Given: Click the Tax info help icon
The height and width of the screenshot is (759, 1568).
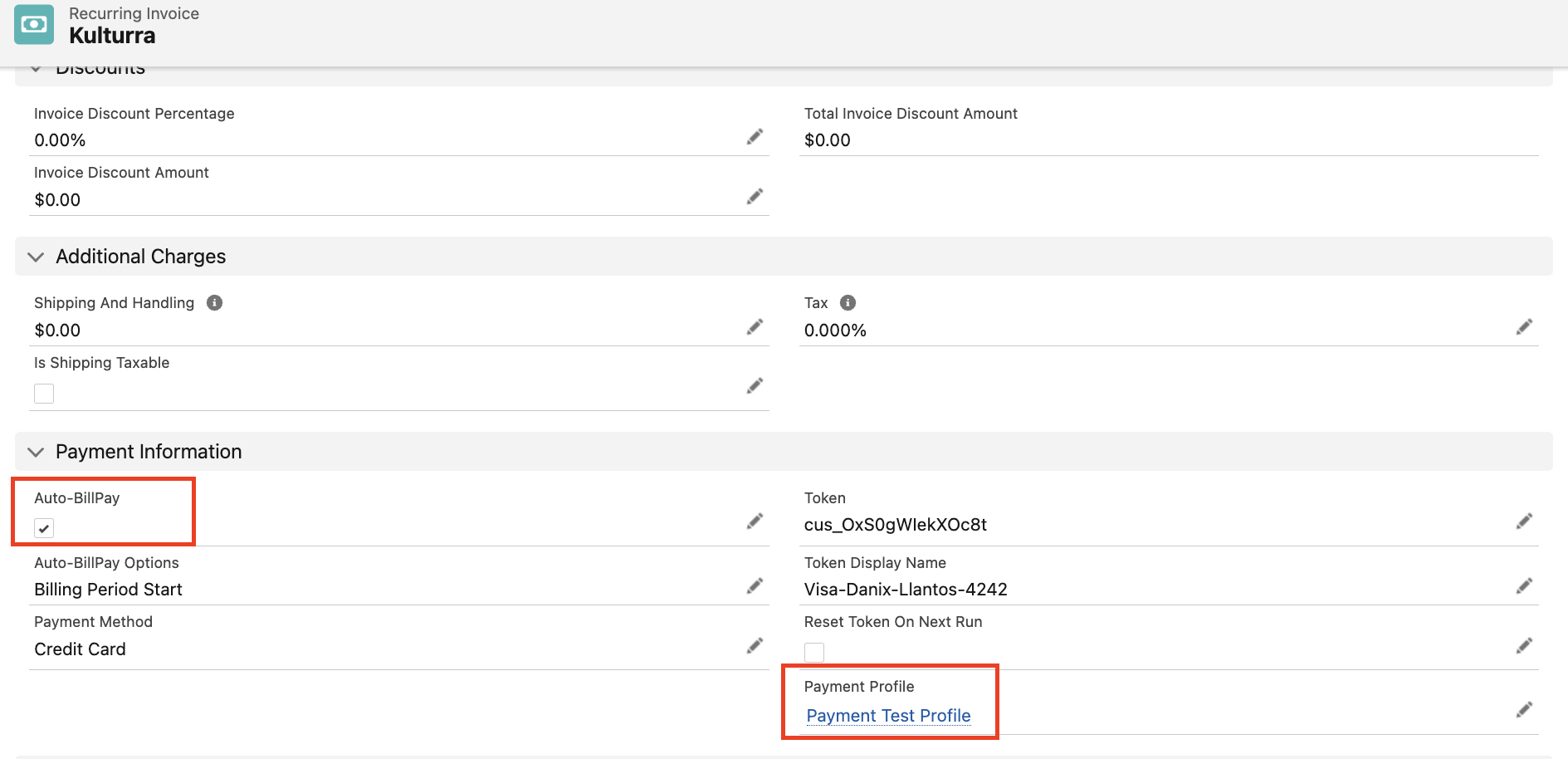Looking at the screenshot, I should click(848, 303).
